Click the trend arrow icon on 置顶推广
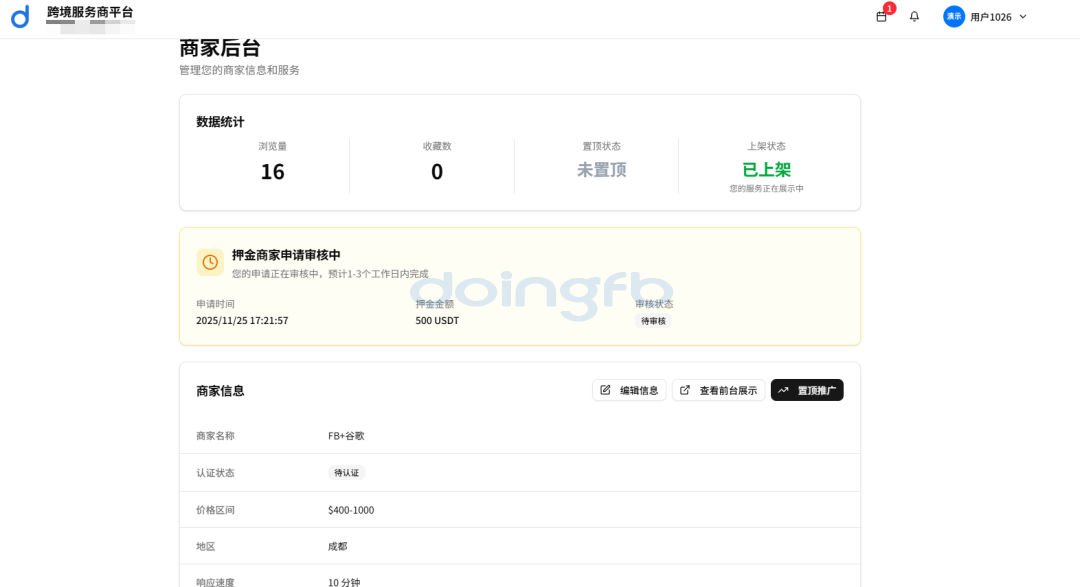Viewport: 1080px width, 587px height. [x=783, y=390]
